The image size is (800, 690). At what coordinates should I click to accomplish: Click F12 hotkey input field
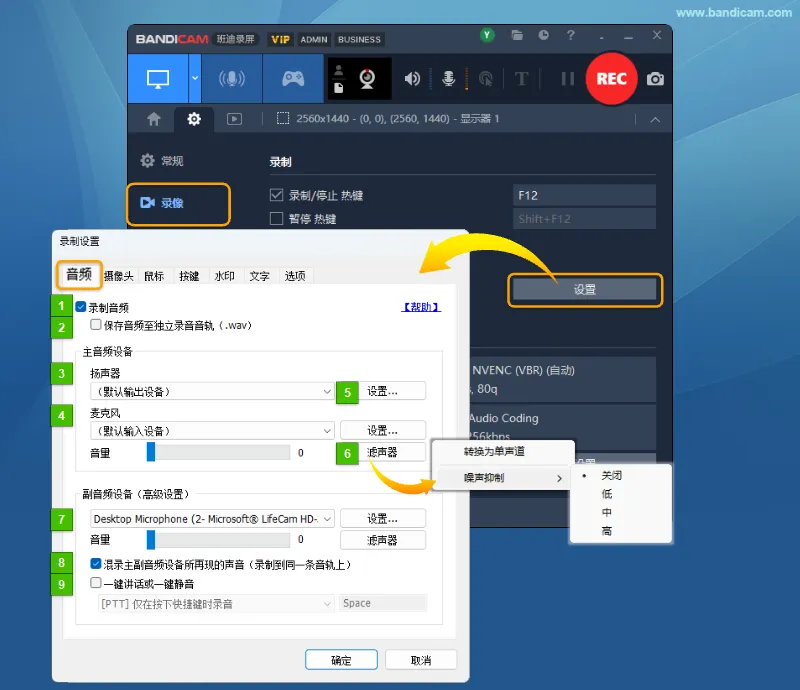(584, 195)
